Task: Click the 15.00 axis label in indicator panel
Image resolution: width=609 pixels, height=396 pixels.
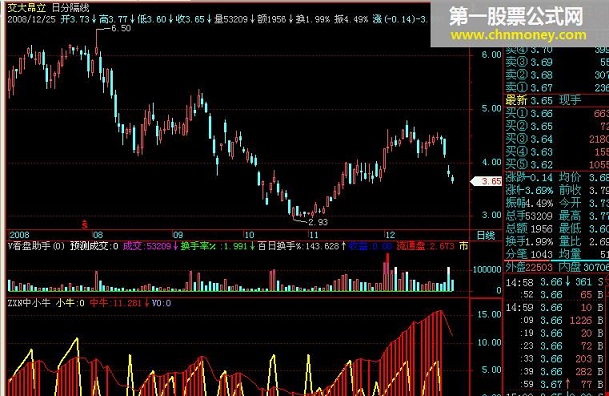Action: coord(489,314)
